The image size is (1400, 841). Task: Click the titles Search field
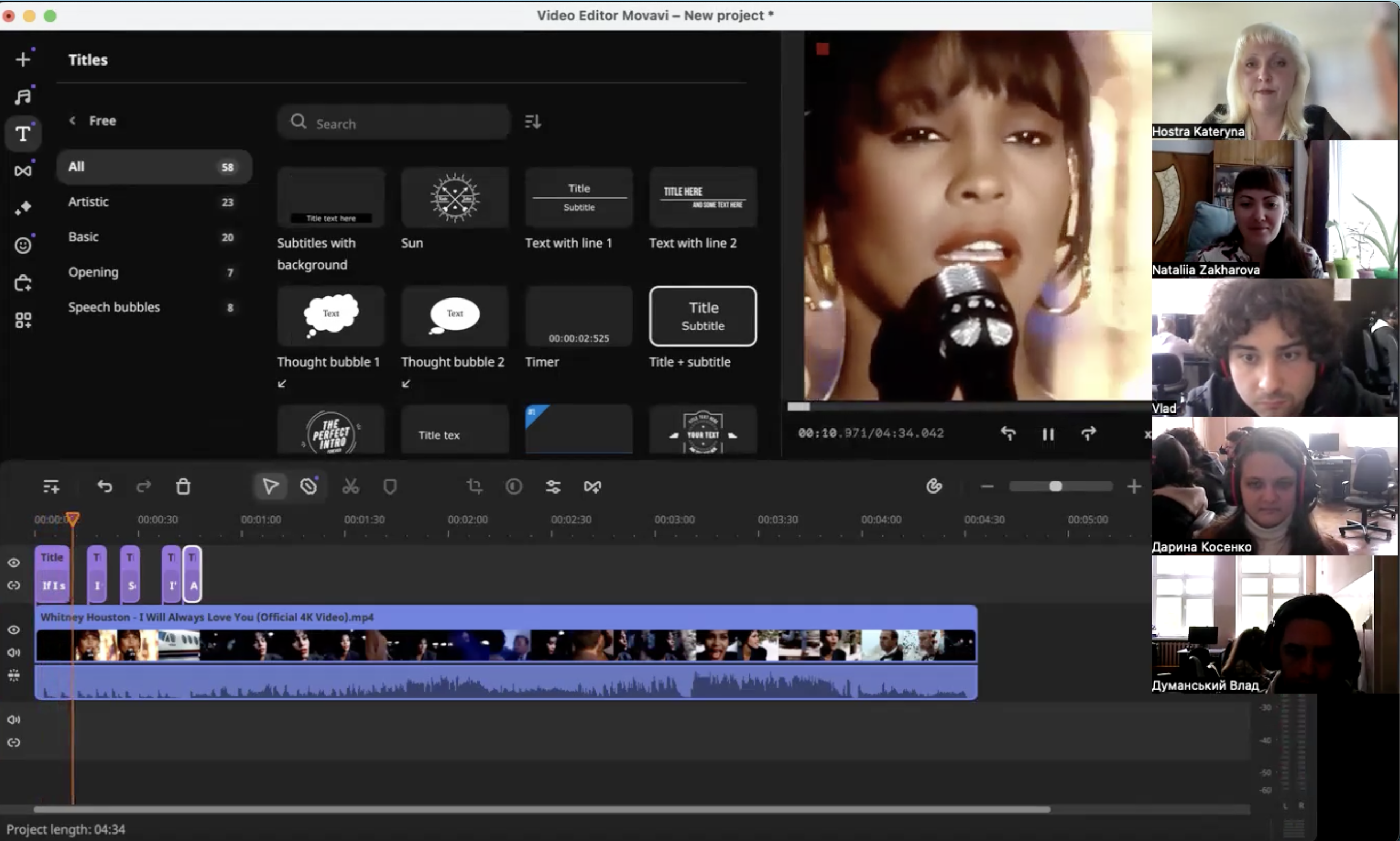394,122
